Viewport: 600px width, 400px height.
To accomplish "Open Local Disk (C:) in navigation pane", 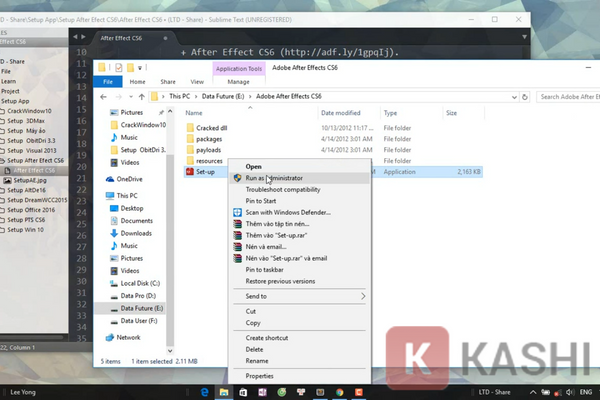I will (x=140, y=283).
